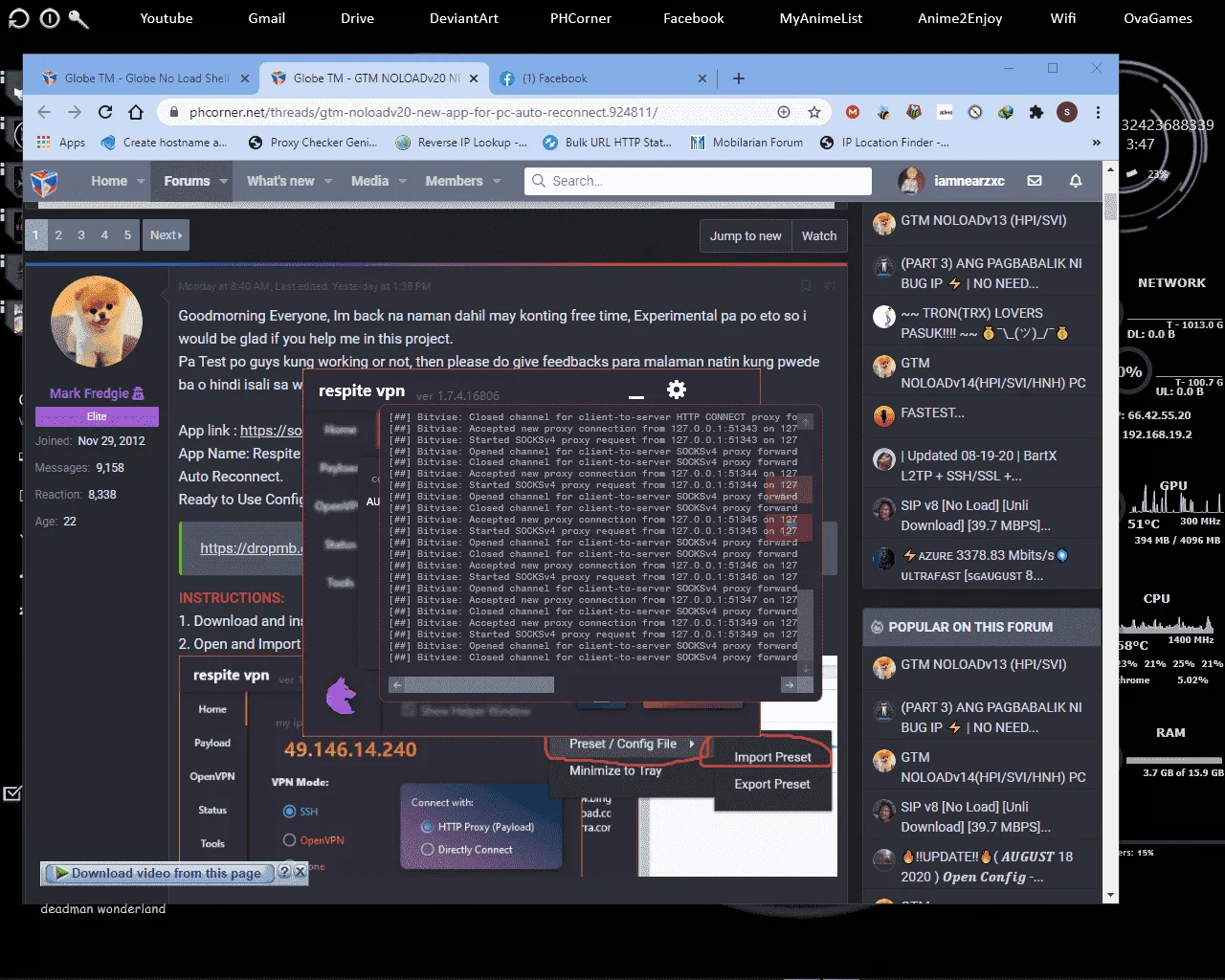
Task: Open the Extensions puzzle icon
Action: pyautogui.click(x=1036, y=112)
